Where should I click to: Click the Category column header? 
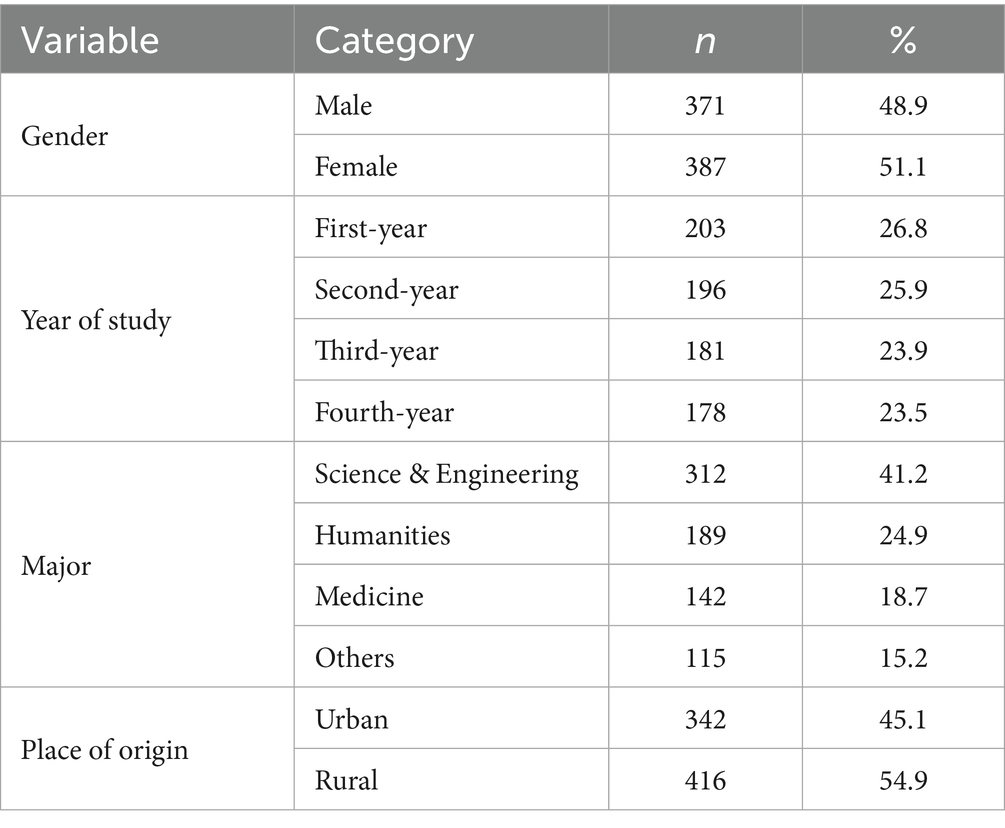[394, 40]
